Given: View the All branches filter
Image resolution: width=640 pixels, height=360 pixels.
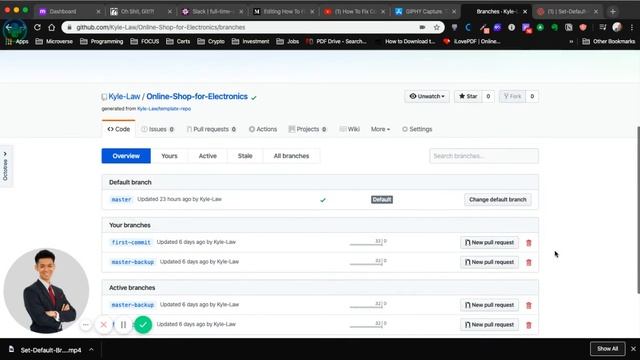Looking at the screenshot, I should (x=291, y=156).
